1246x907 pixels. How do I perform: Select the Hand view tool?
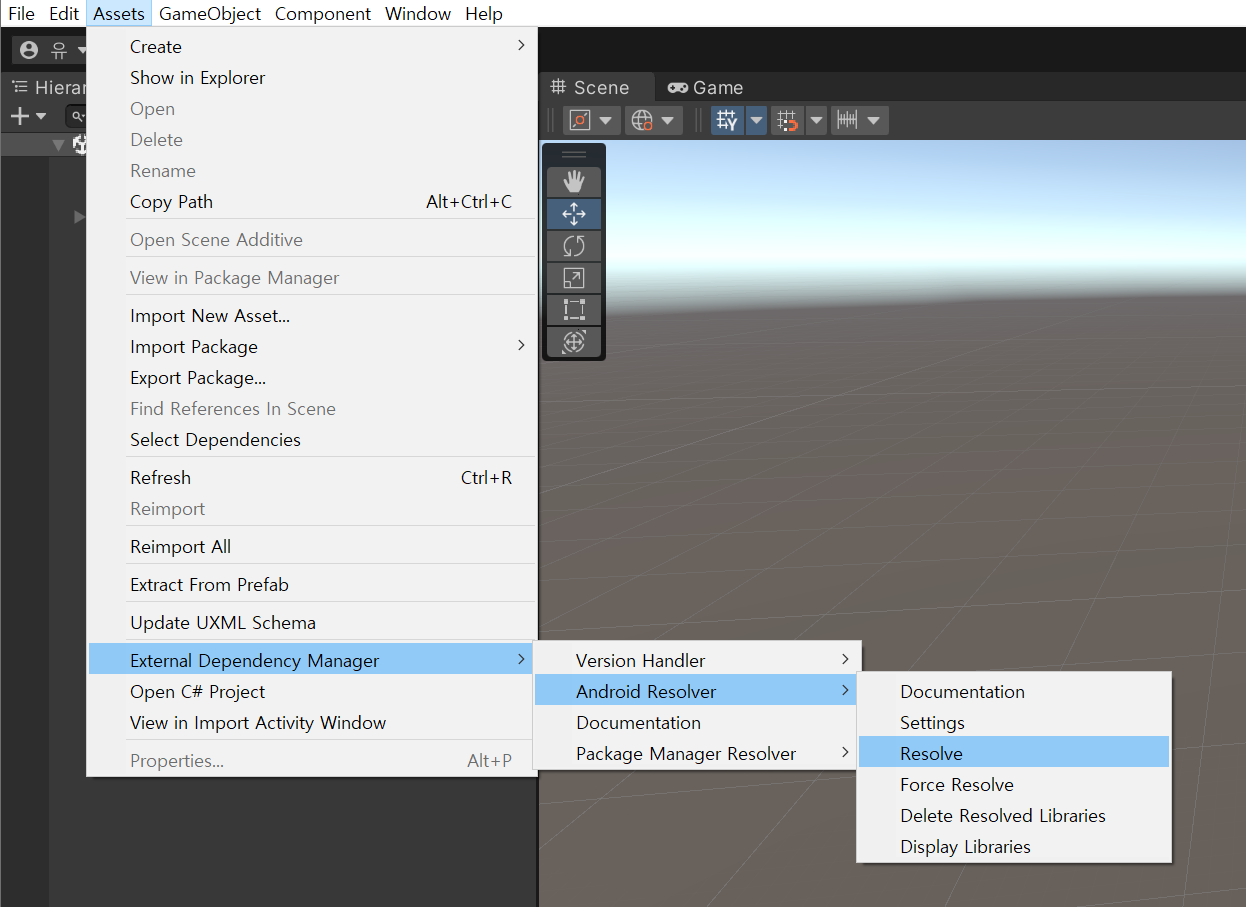pyautogui.click(x=574, y=182)
